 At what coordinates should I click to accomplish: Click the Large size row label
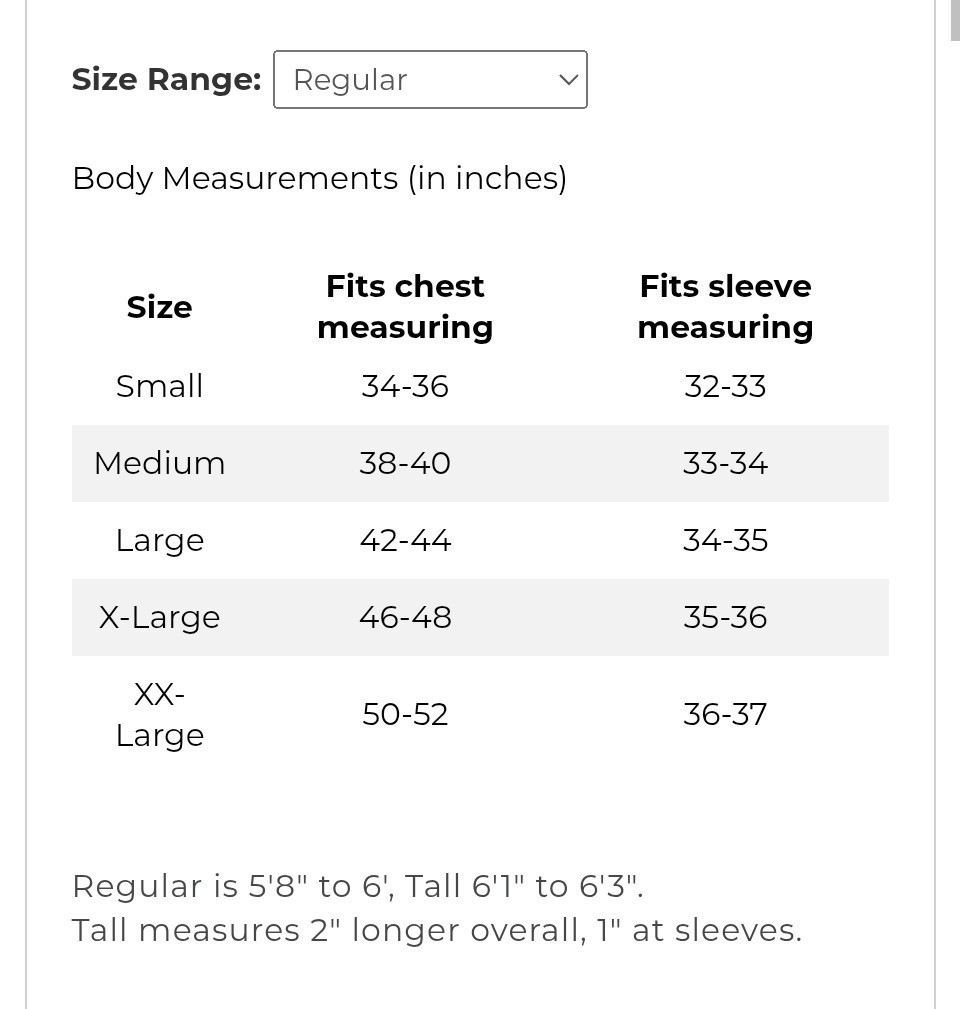click(x=159, y=540)
